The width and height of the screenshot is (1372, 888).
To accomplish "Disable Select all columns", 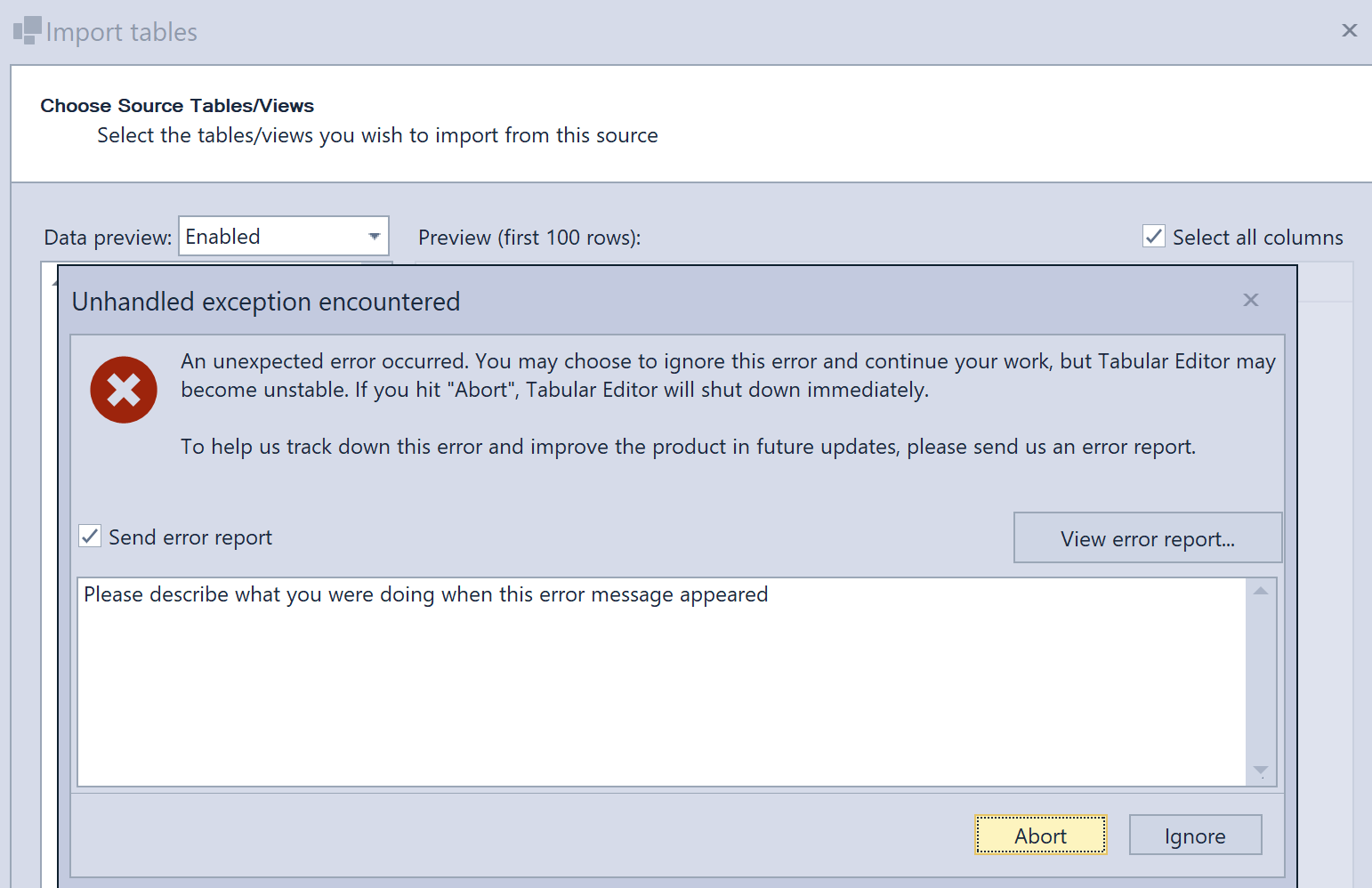I will tap(1153, 236).
